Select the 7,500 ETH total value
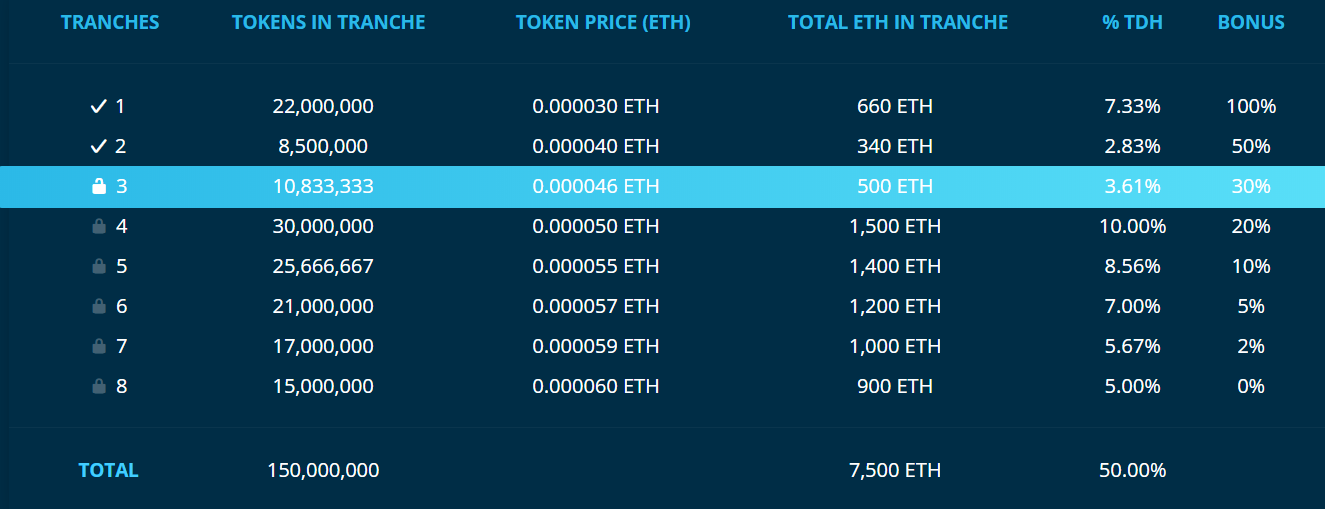The width and height of the screenshot is (1325, 509). tap(894, 470)
